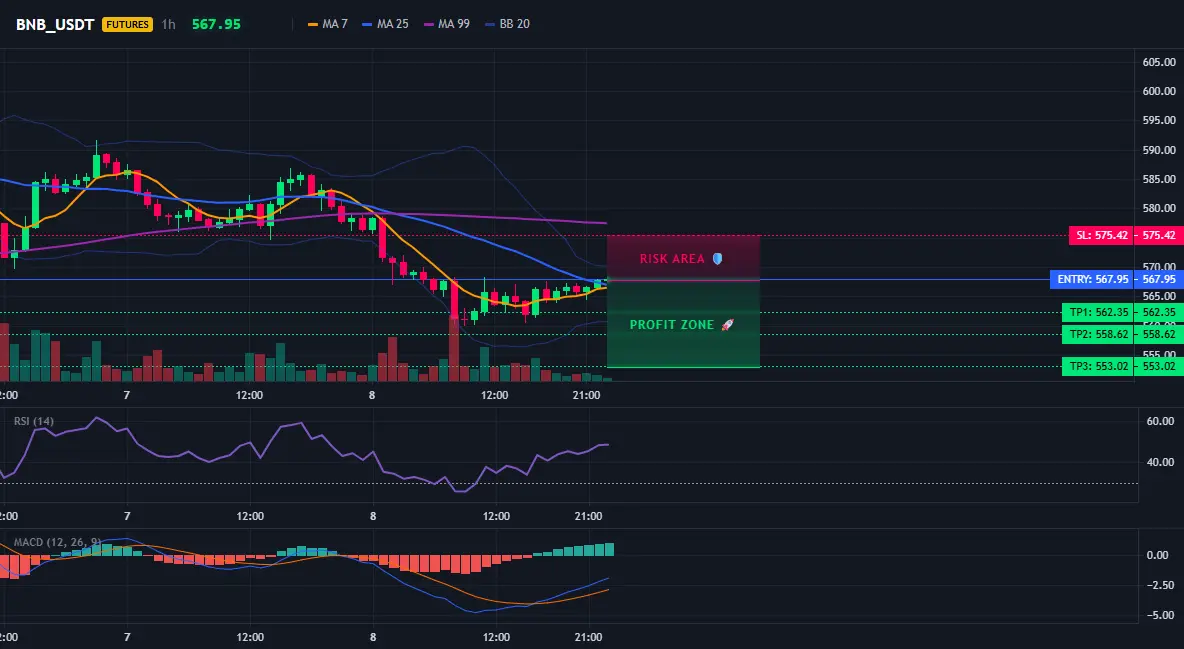1184x649 pixels.
Task: Select the 1h timeframe label
Action: (x=168, y=24)
